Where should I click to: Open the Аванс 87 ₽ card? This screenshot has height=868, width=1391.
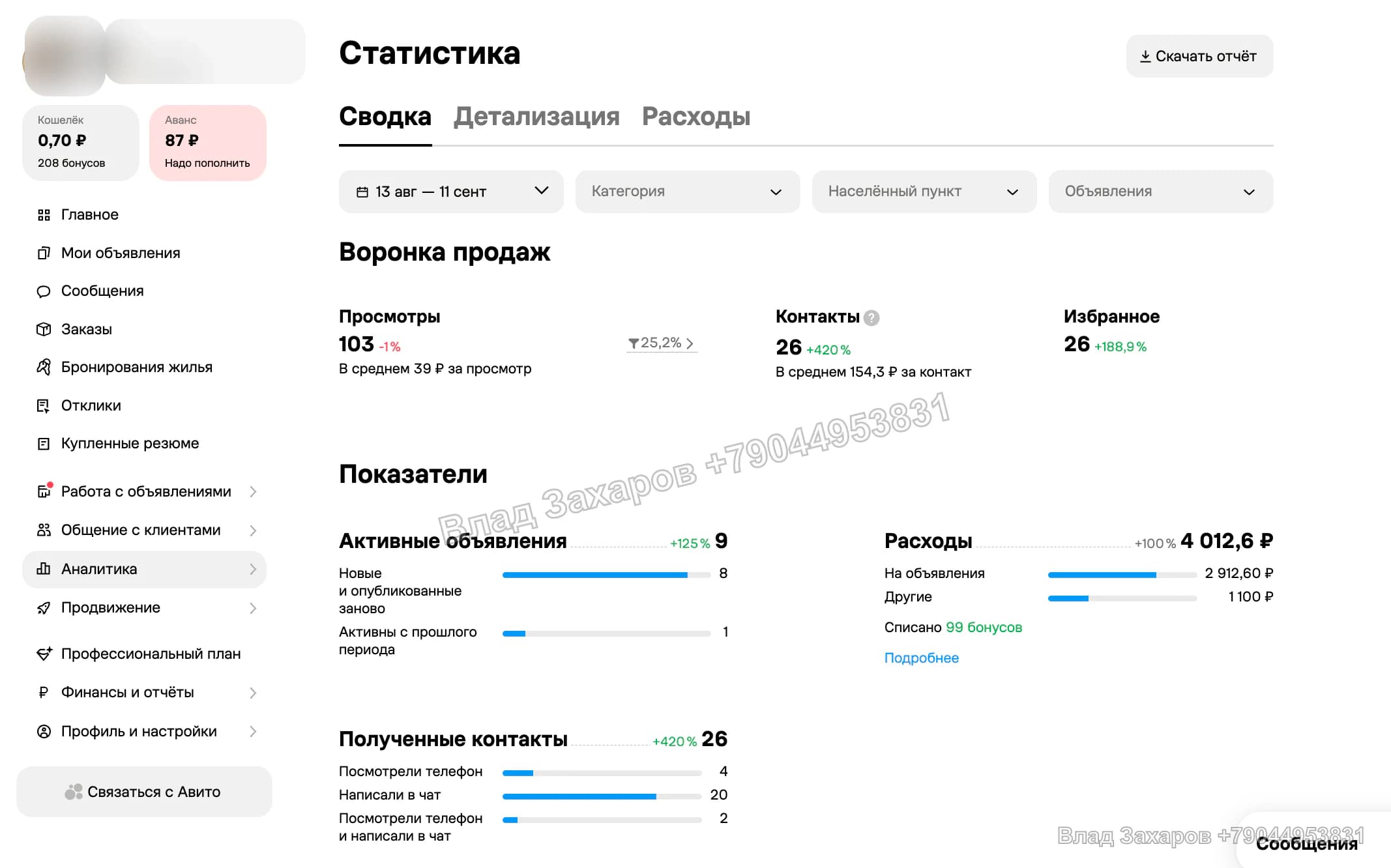208,143
